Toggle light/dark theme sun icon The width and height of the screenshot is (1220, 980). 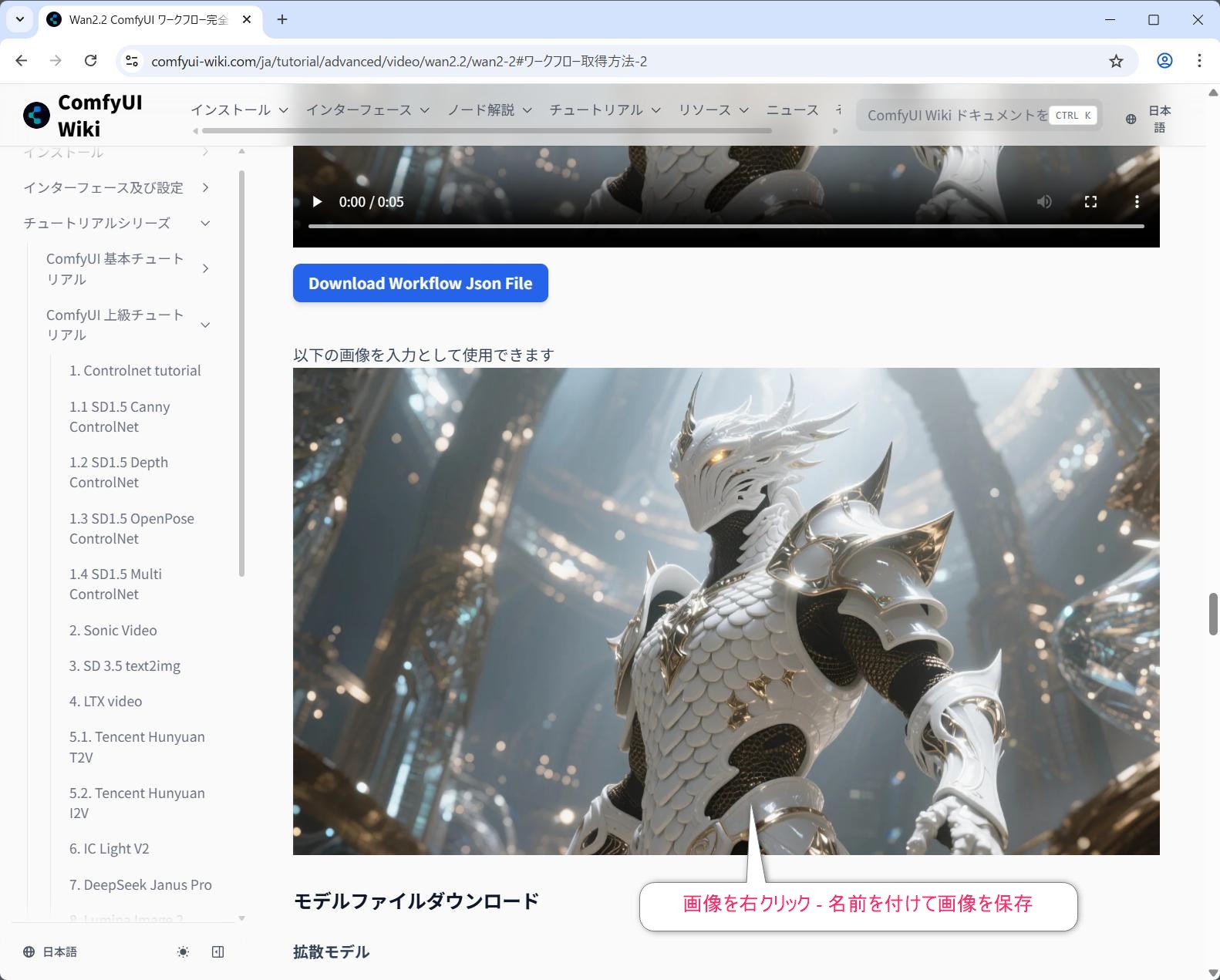183,951
